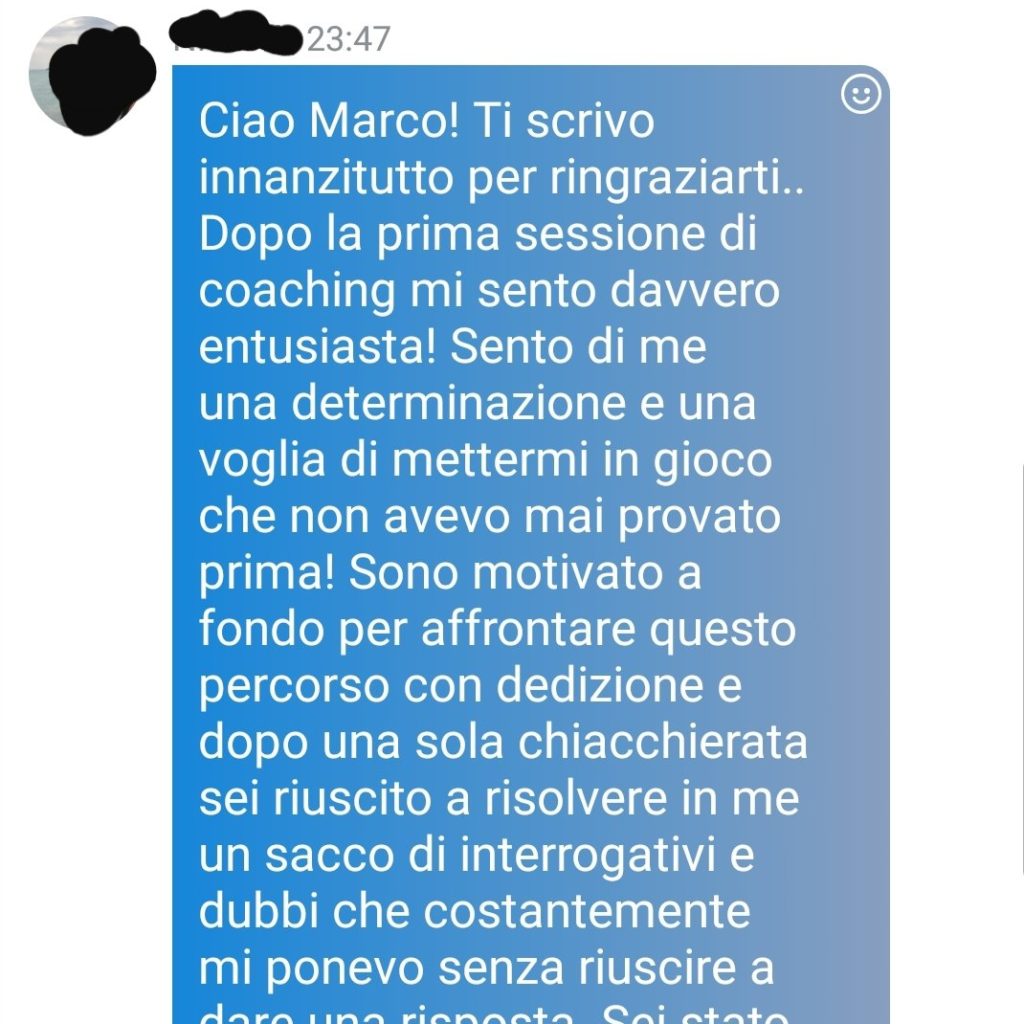Click 'voglia di mettermi in gioco' line
The height and width of the screenshot is (1024, 1024).
coord(485,461)
